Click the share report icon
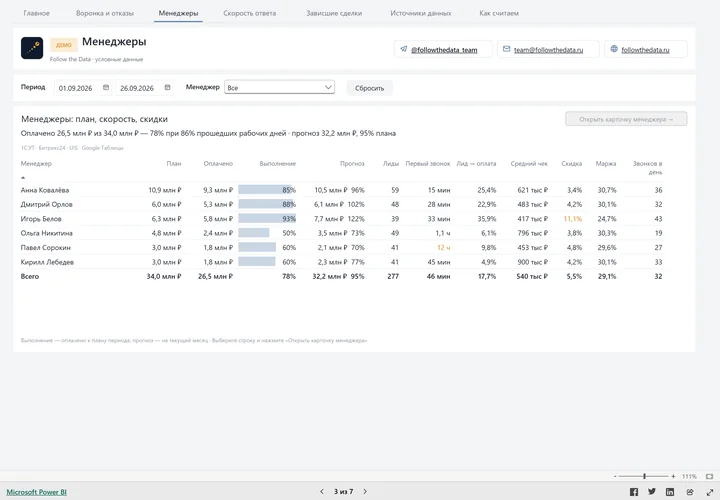This screenshot has height=500, width=720. (x=690, y=492)
